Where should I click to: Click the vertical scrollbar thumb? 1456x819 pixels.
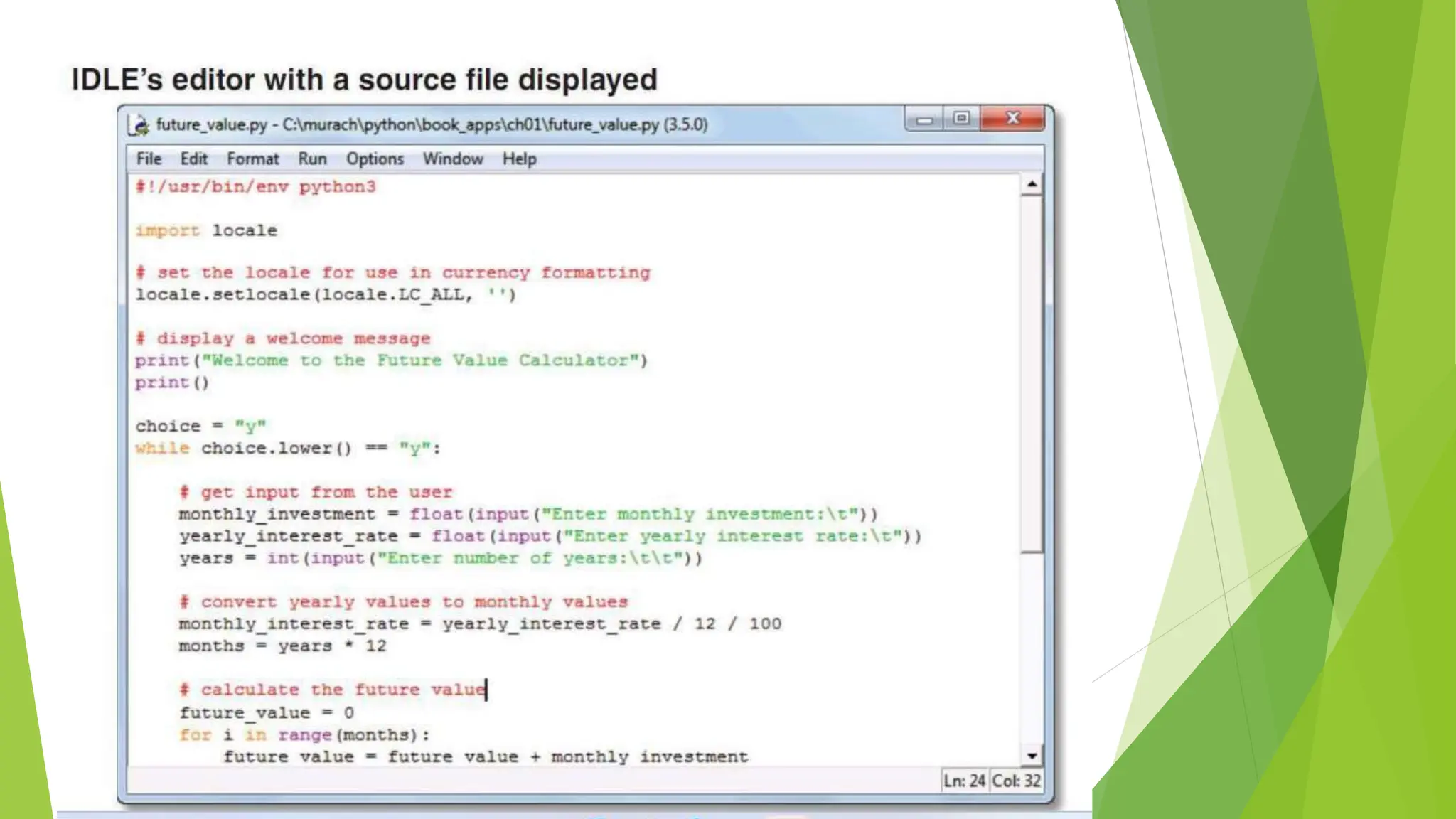pyautogui.click(x=1032, y=373)
